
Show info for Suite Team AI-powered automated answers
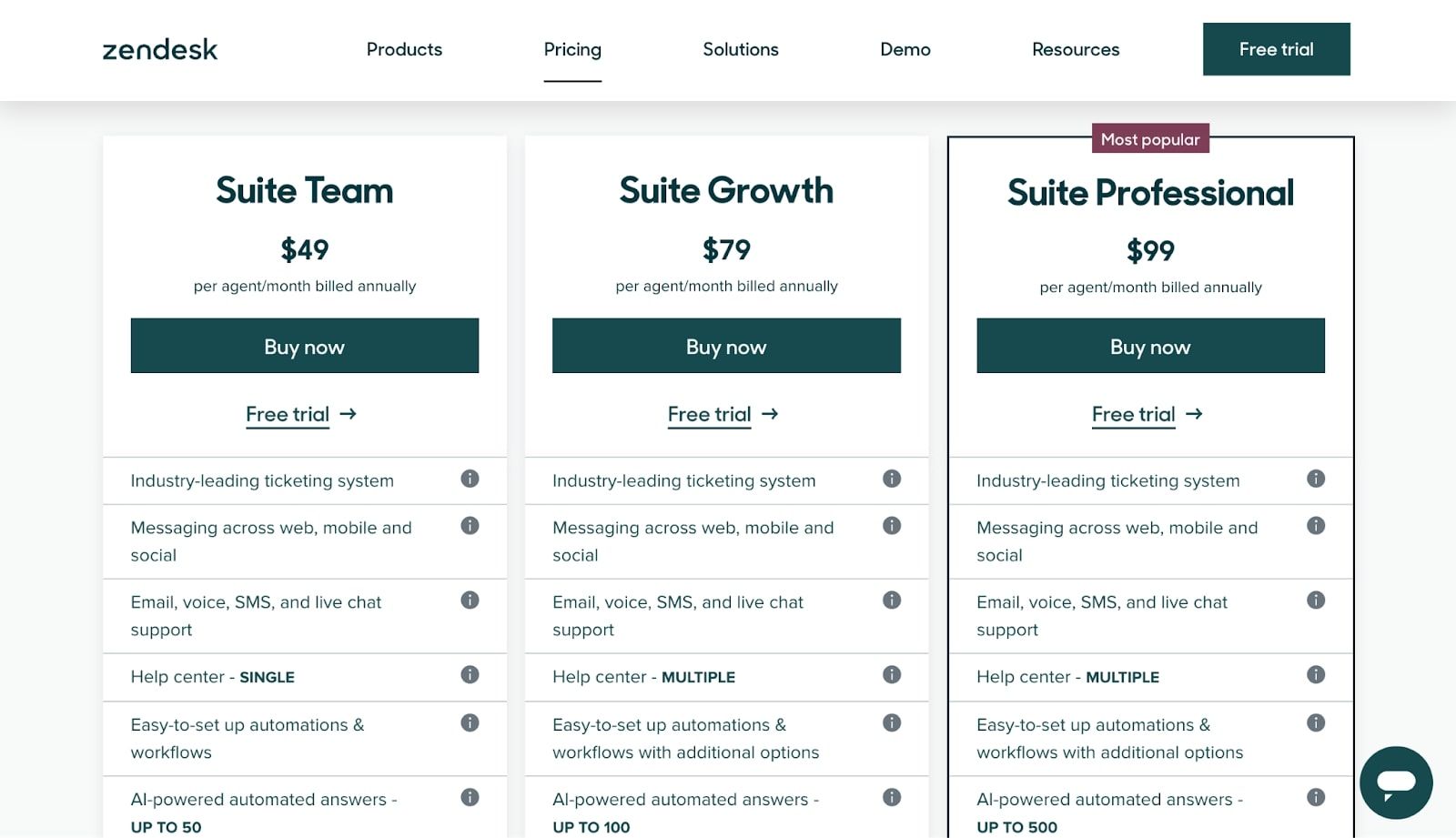click(470, 798)
